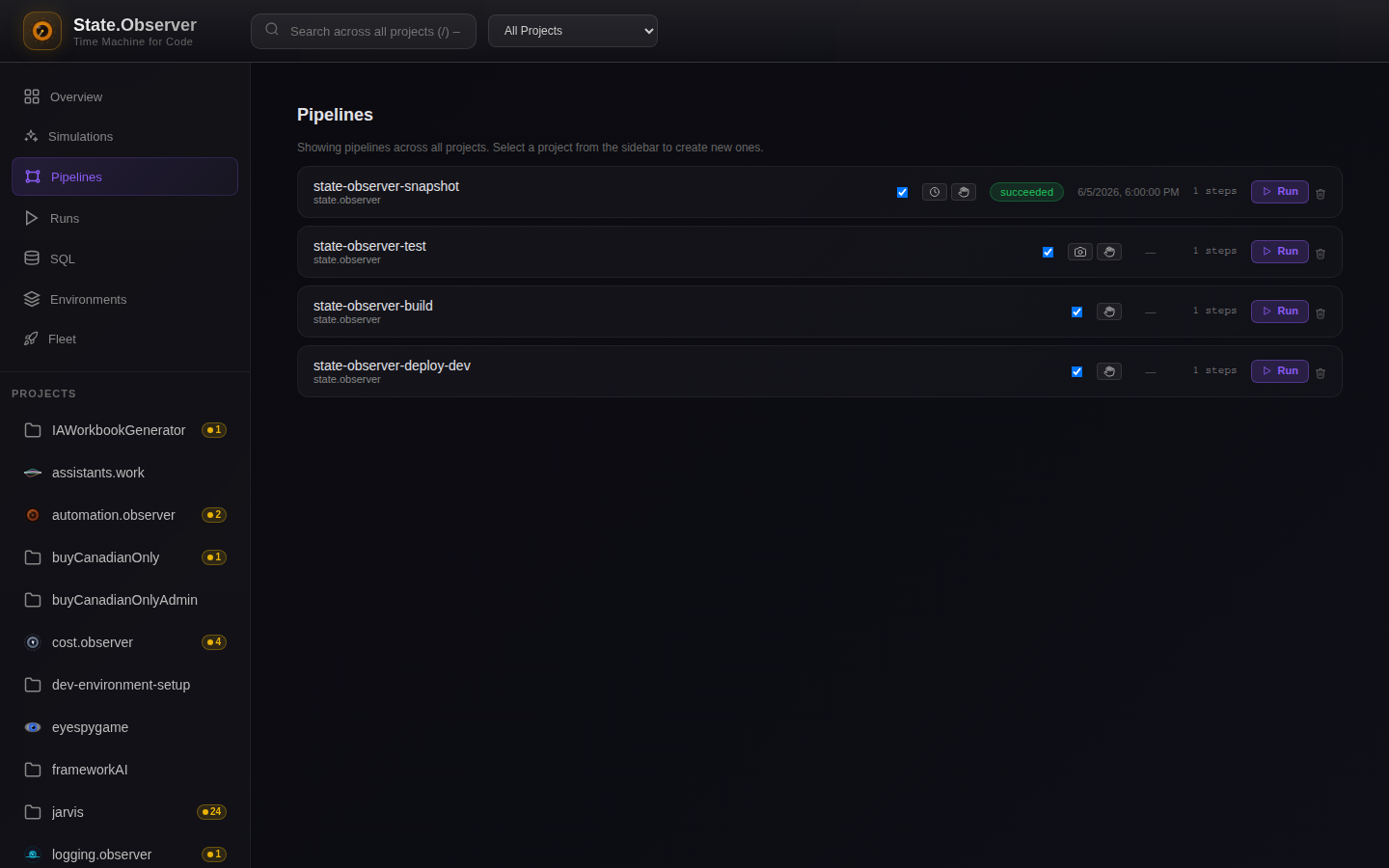Image resolution: width=1389 pixels, height=868 pixels.
Task: Click the automation.observer project icon
Action: tap(33, 515)
